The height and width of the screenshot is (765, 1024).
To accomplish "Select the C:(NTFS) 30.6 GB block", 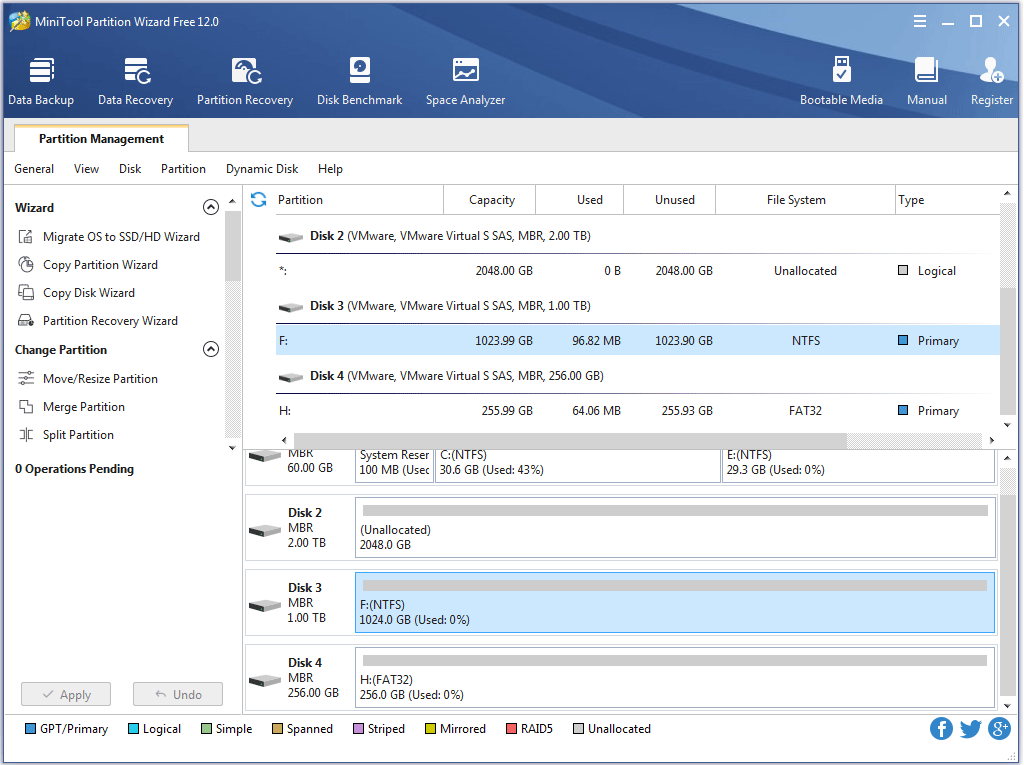I will 577,466.
